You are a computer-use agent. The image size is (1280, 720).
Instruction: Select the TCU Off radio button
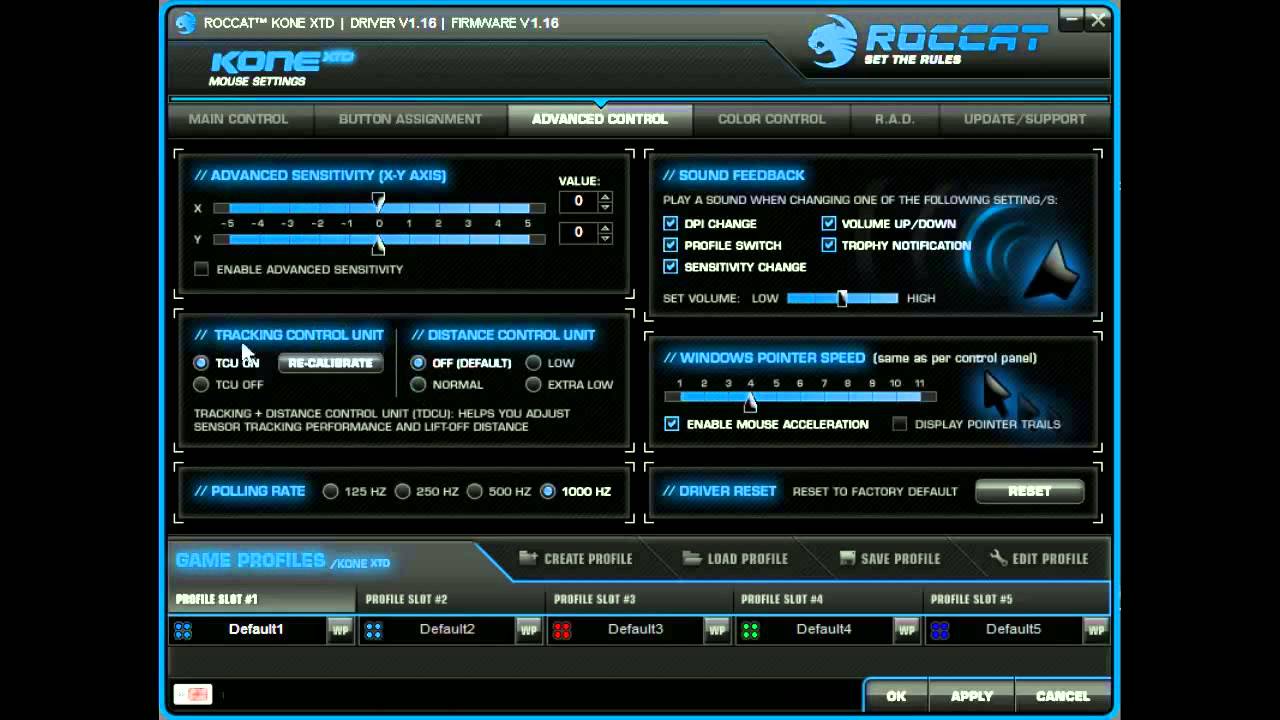[201, 384]
